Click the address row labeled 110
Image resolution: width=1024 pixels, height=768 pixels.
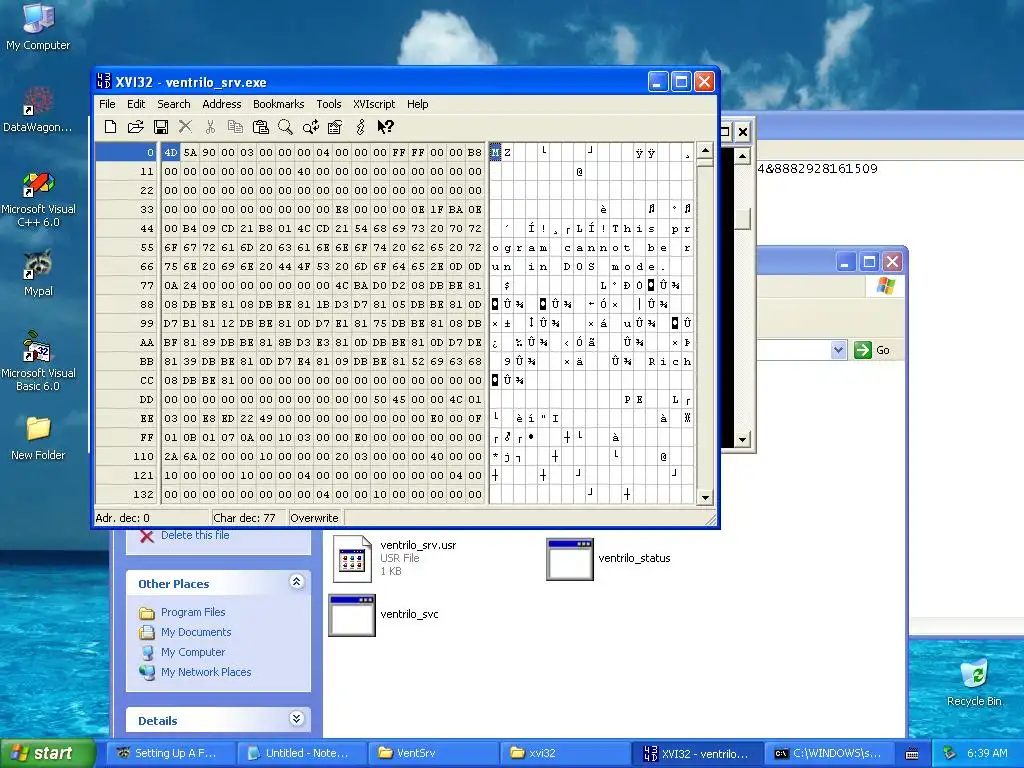point(127,456)
